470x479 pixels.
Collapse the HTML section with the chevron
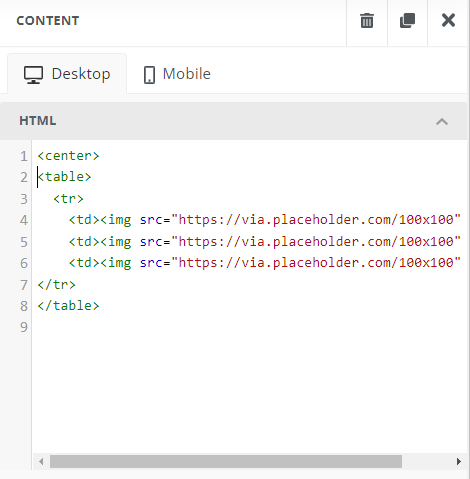point(442,121)
